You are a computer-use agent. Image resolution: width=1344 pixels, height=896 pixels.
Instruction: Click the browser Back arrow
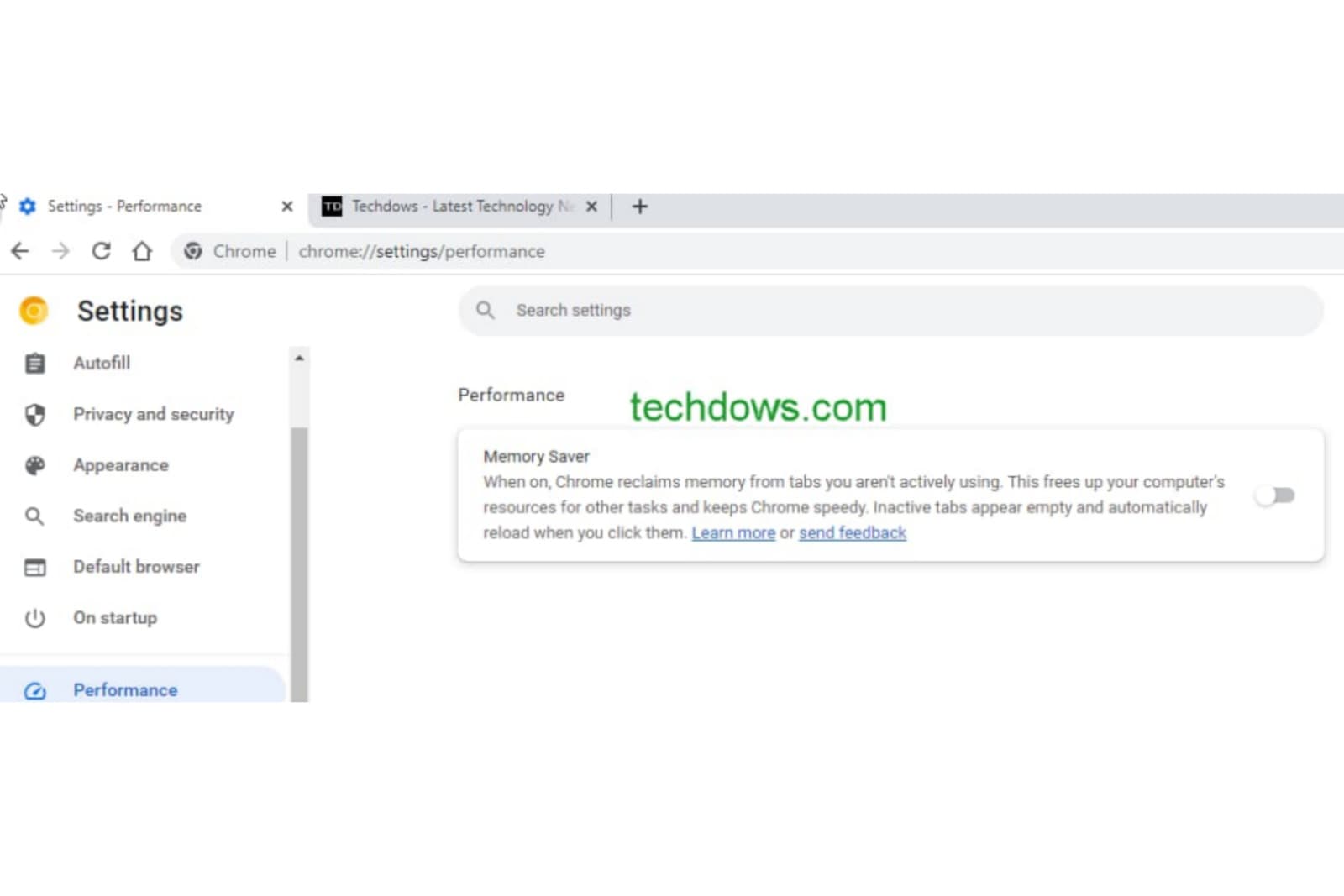pyautogui.click(x=20, y=251)
